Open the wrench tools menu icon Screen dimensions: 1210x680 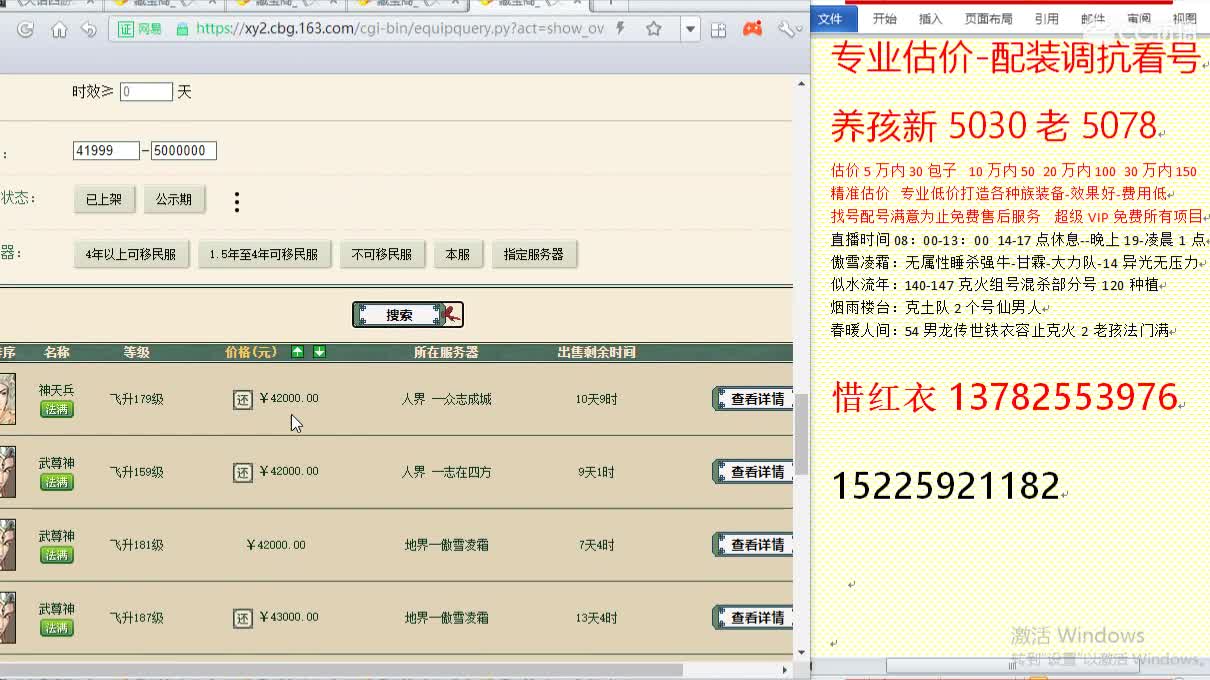787,29
